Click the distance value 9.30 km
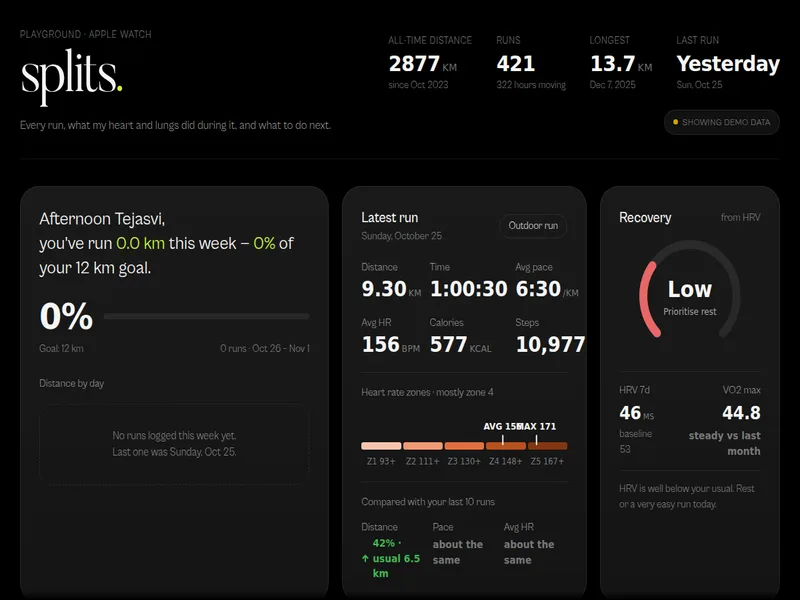Image resolution: width=800 pixels, height=600 pixels. pyautogui.click(x=391, y=289)
